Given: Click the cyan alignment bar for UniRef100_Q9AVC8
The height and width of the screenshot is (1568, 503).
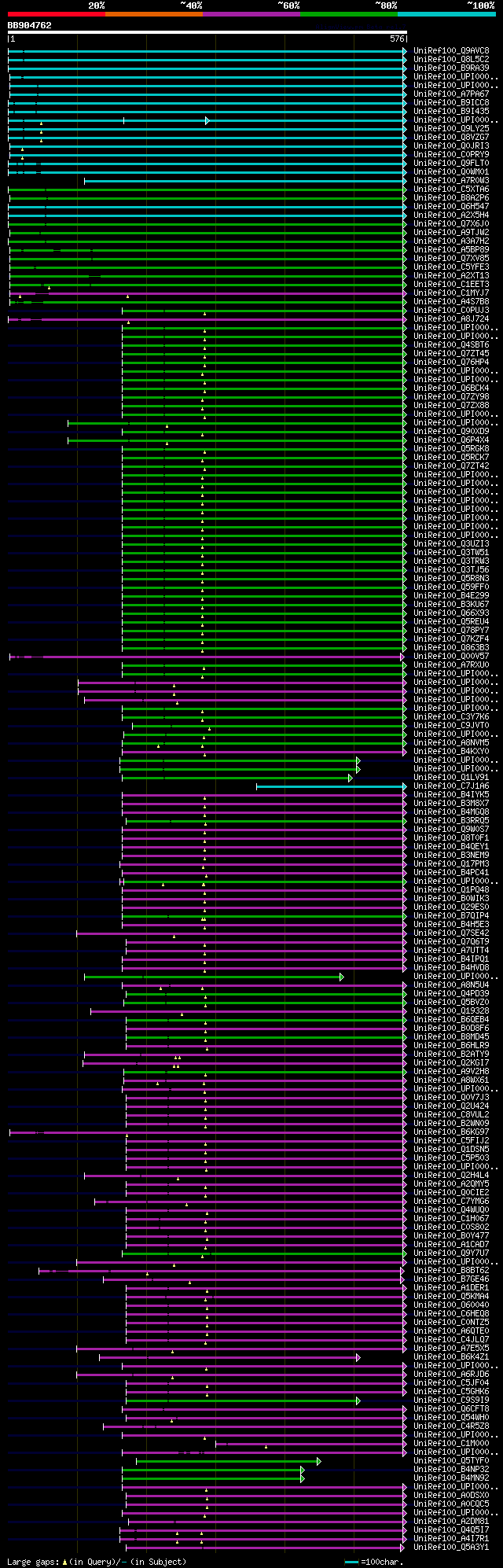Looking at the screenshot, I should 207,51.
